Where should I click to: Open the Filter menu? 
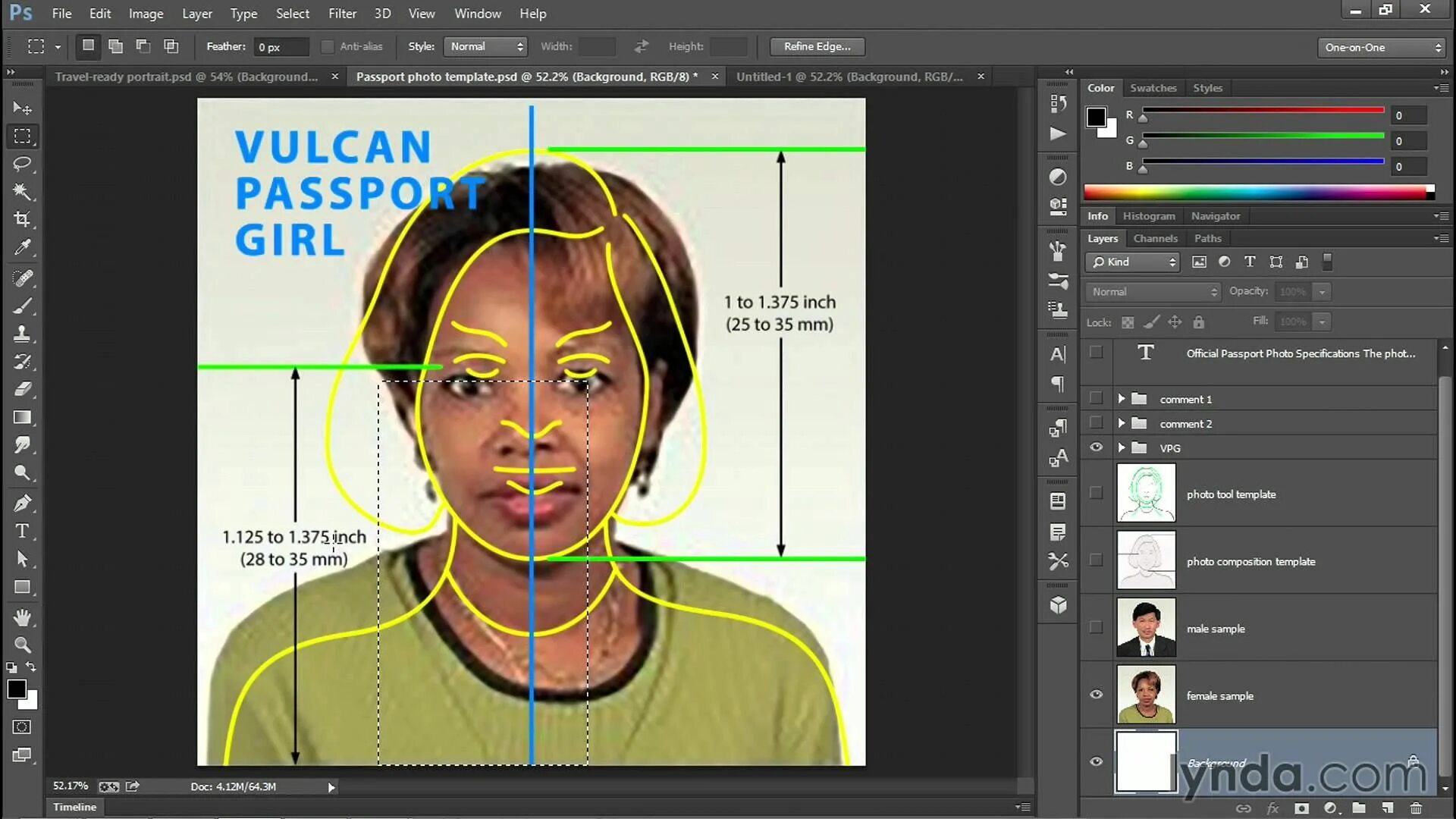pos(342,14)
